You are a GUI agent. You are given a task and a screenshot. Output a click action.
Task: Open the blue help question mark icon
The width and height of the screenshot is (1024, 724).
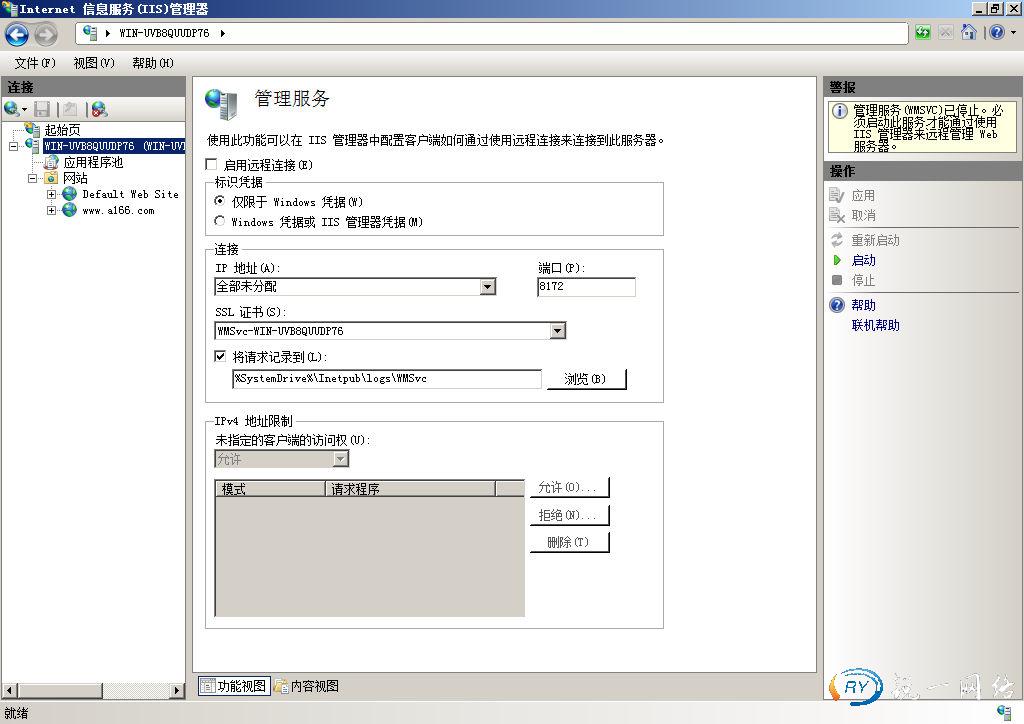pos(995,33)
